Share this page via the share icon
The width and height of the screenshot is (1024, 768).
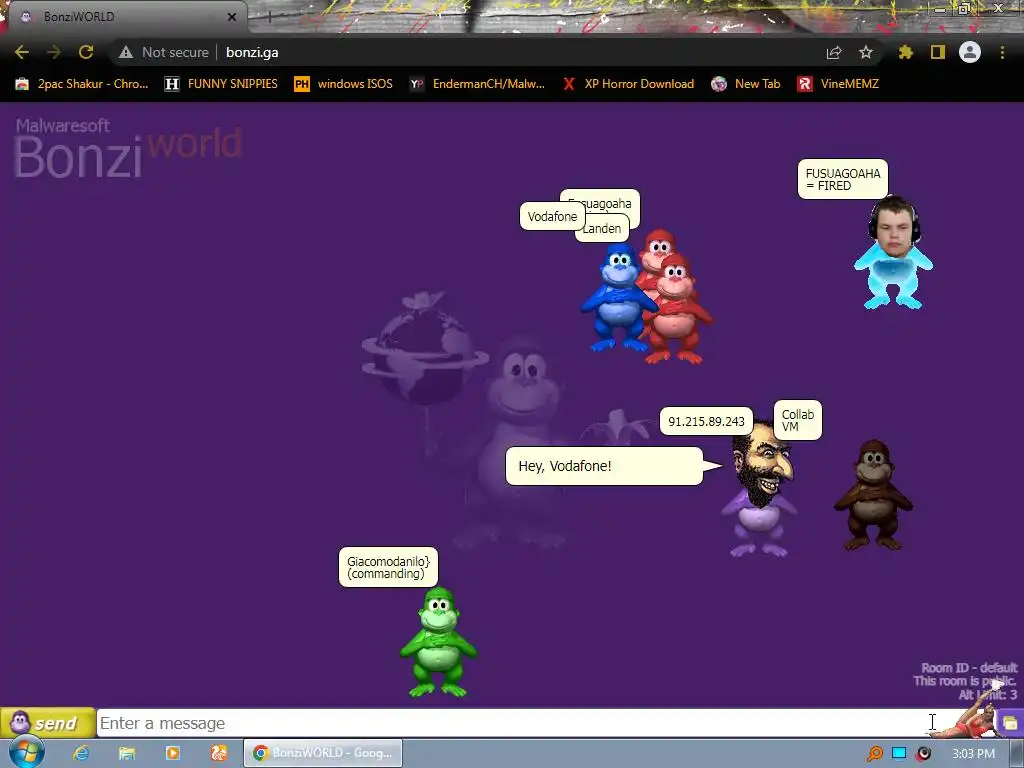coord(834,52)
